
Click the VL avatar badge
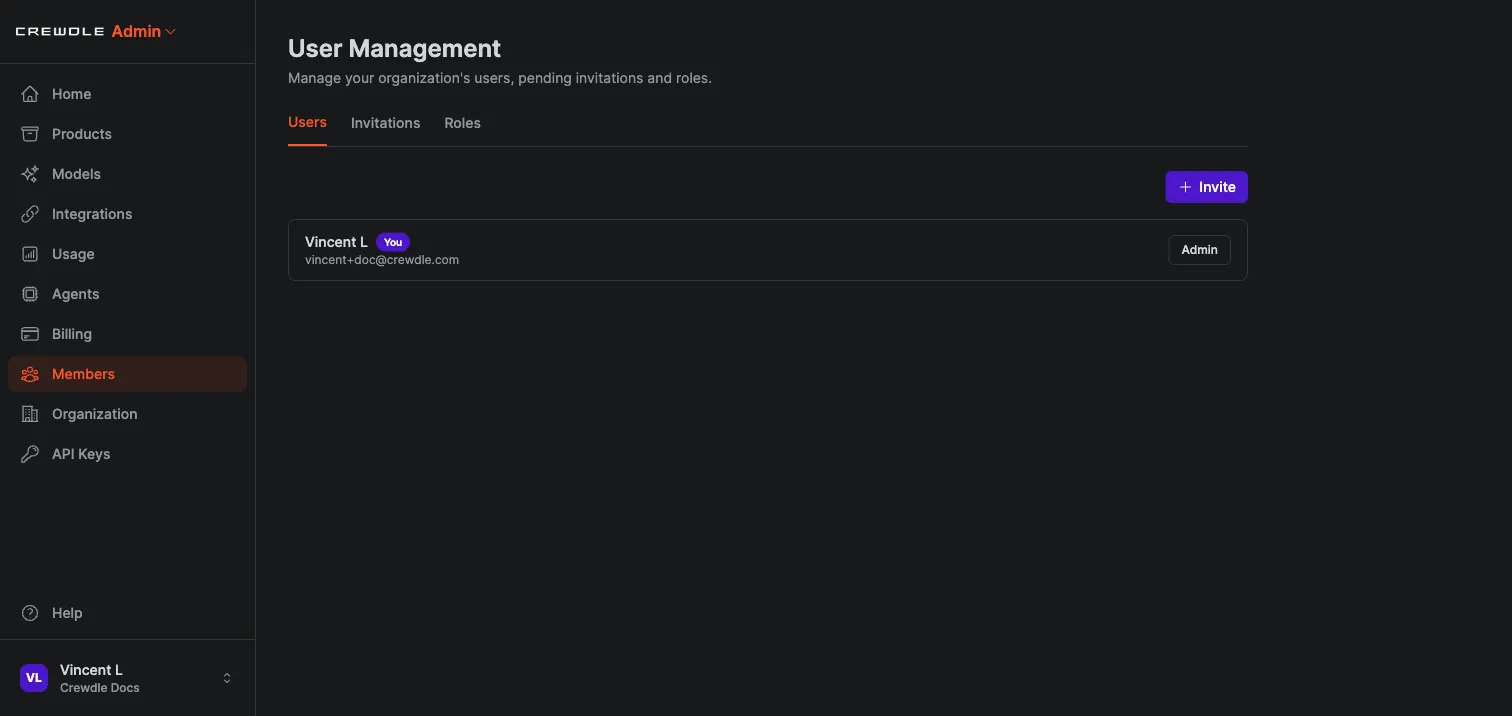click(x=34, y=678)
